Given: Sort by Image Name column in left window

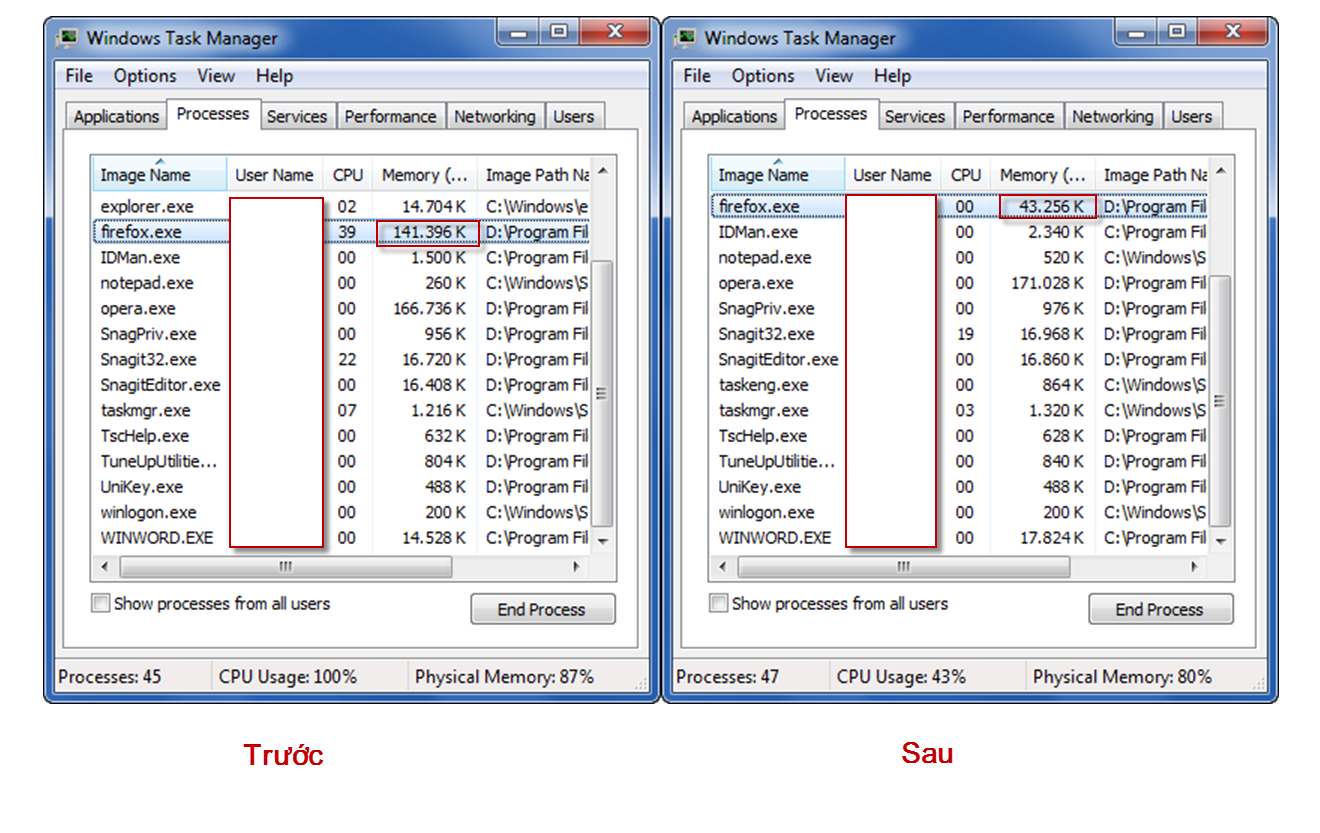Looking at the screenshot, I should point(160,175).
